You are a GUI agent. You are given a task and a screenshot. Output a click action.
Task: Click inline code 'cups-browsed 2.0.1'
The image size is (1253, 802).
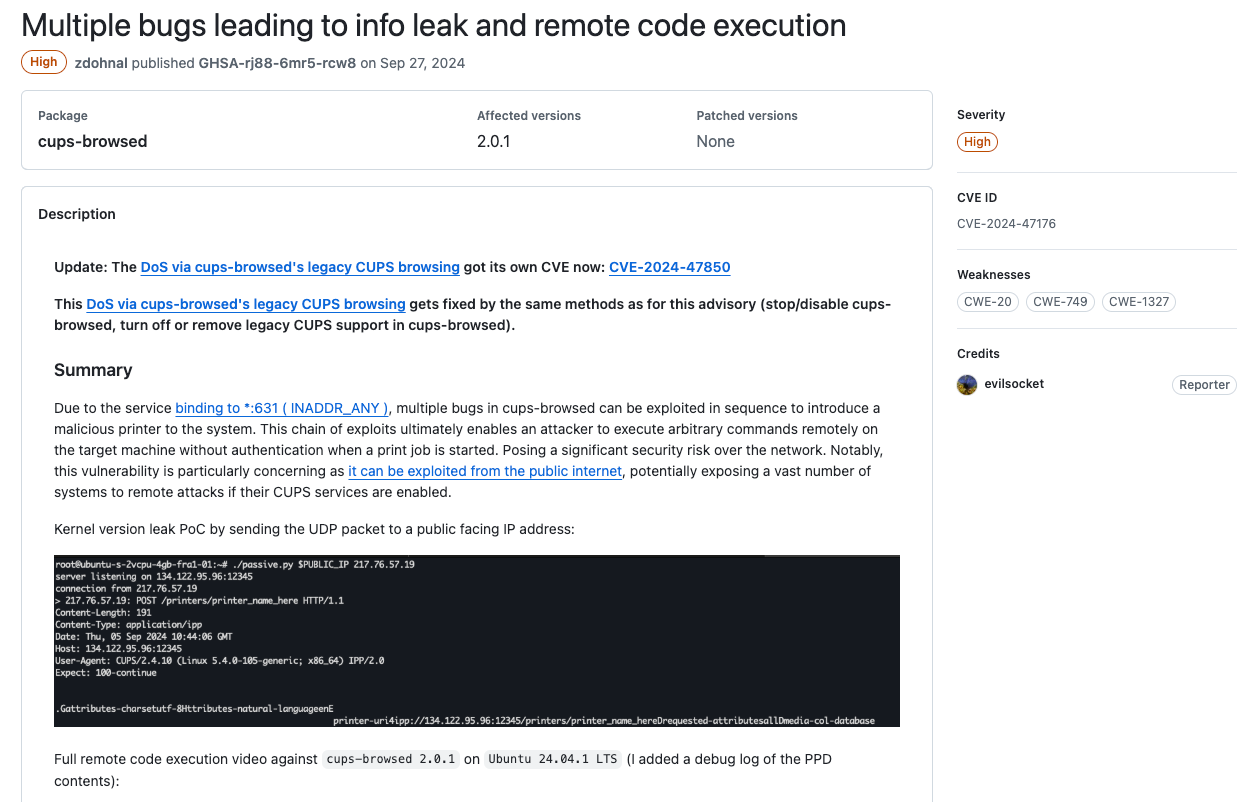(389, 759)
